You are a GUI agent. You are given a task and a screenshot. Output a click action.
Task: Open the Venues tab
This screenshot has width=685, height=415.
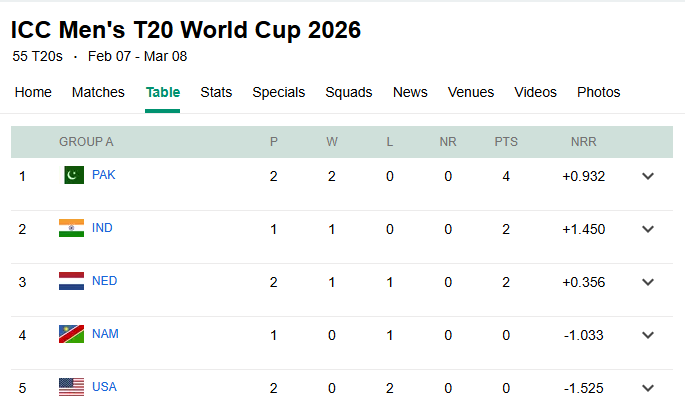470,92
